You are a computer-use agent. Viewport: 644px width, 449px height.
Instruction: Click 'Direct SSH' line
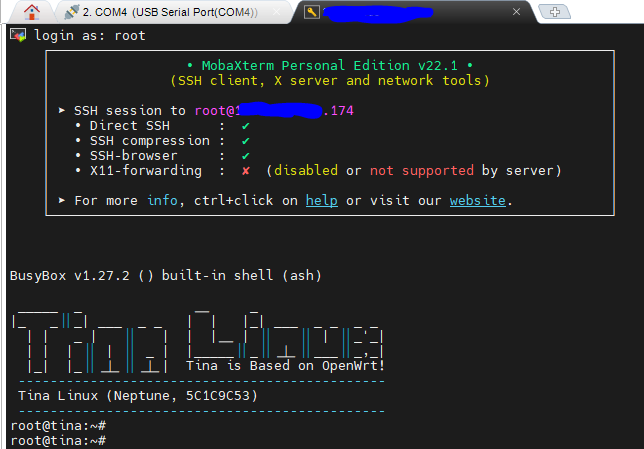tap(162, 126)
